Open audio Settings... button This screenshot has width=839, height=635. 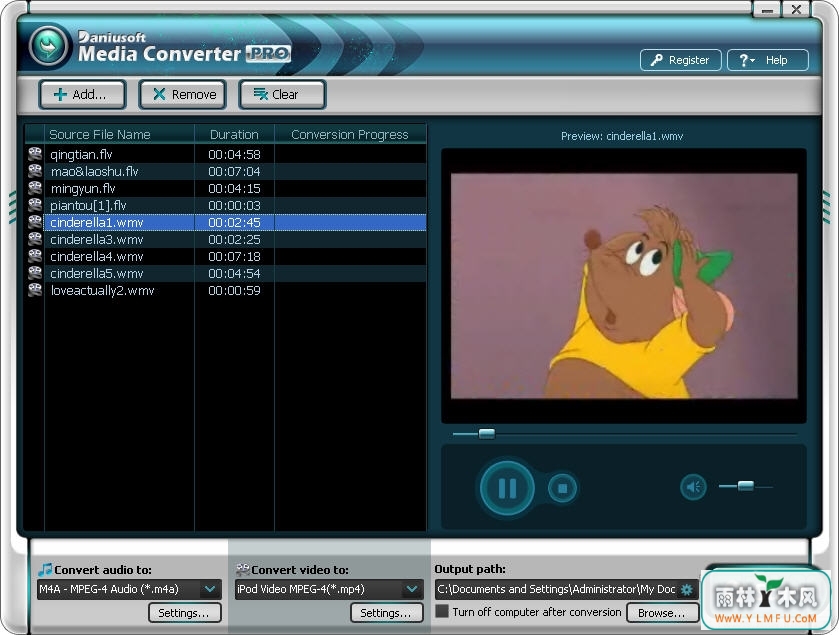coord(185,613)
